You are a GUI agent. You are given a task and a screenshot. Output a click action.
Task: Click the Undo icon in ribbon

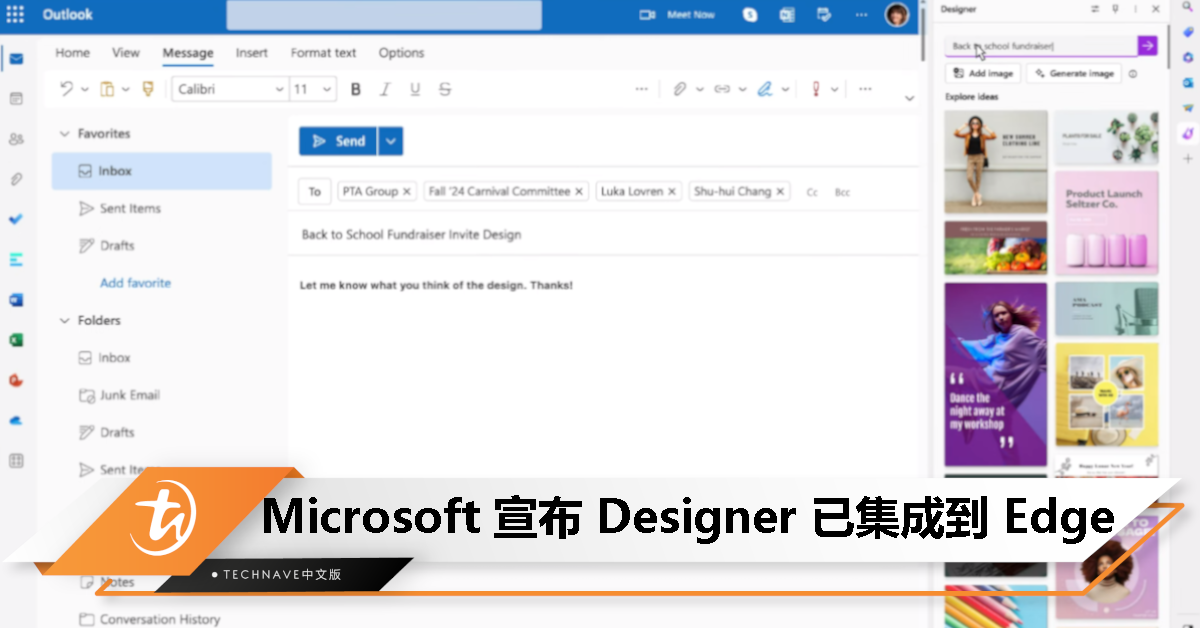click(x=67, y=89)
